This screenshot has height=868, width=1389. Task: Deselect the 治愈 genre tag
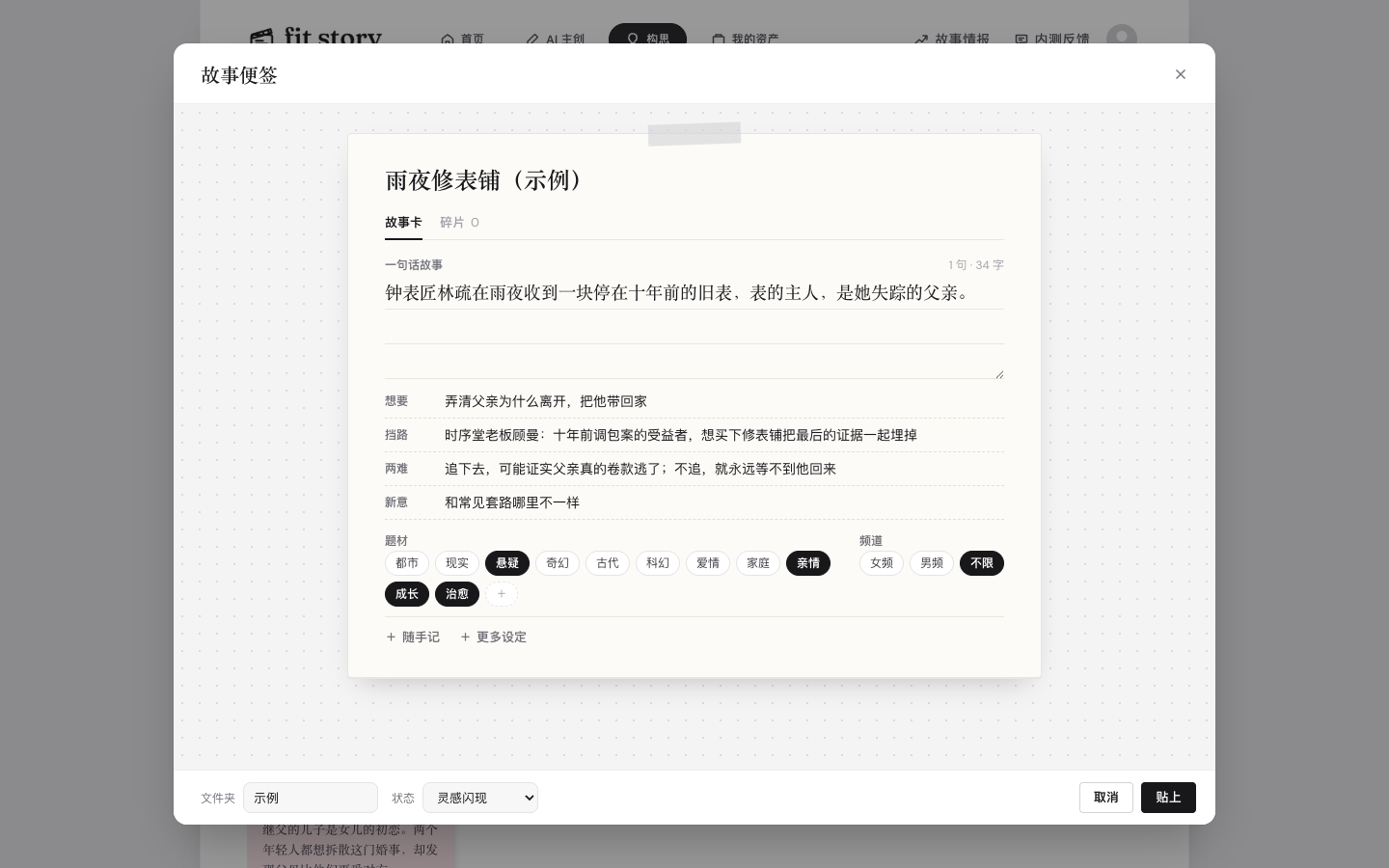(x=457, y=594)
